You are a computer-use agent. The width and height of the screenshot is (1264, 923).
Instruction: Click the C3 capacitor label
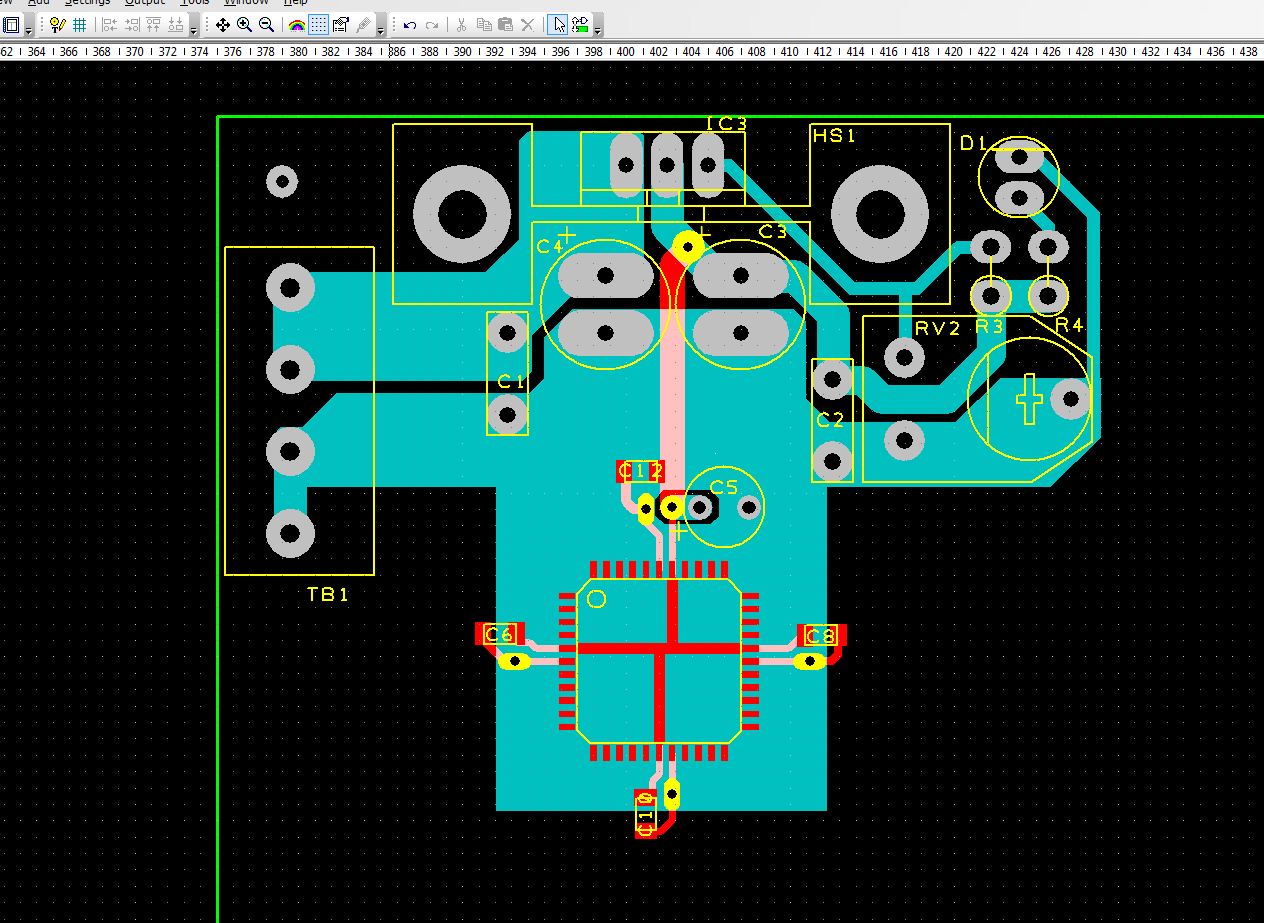[x=772, y=232]
